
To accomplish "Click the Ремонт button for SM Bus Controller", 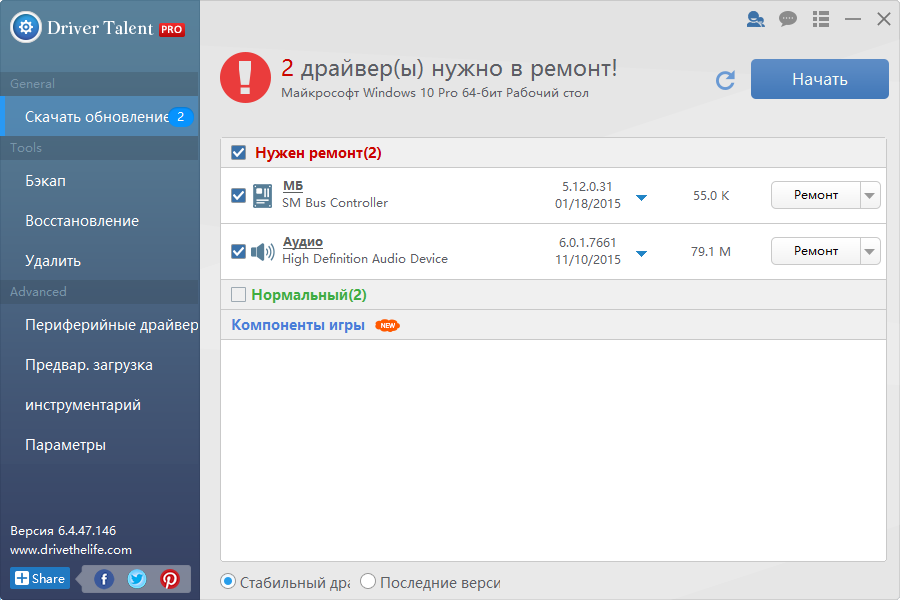I will [816, 194].
